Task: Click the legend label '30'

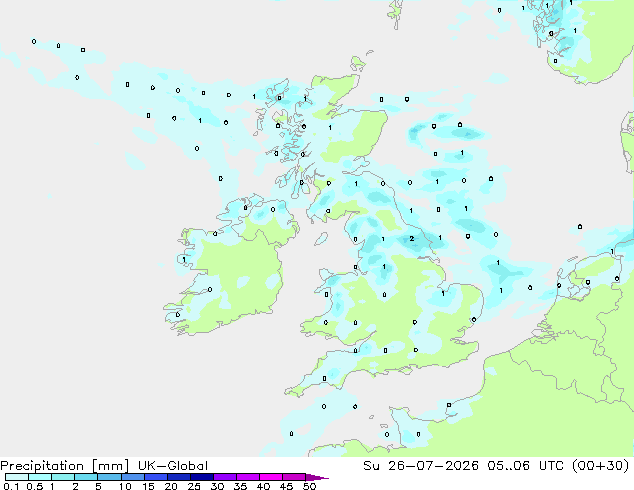Action: pos(217,486)
